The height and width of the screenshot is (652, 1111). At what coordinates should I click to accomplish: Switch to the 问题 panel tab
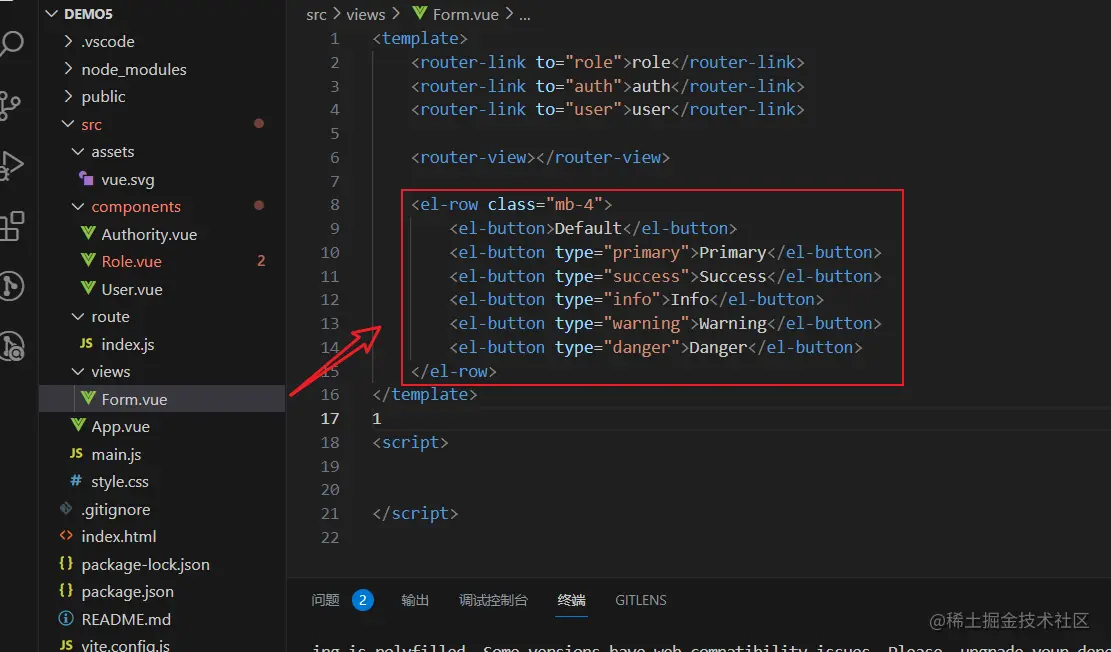(x=325, y=600)
